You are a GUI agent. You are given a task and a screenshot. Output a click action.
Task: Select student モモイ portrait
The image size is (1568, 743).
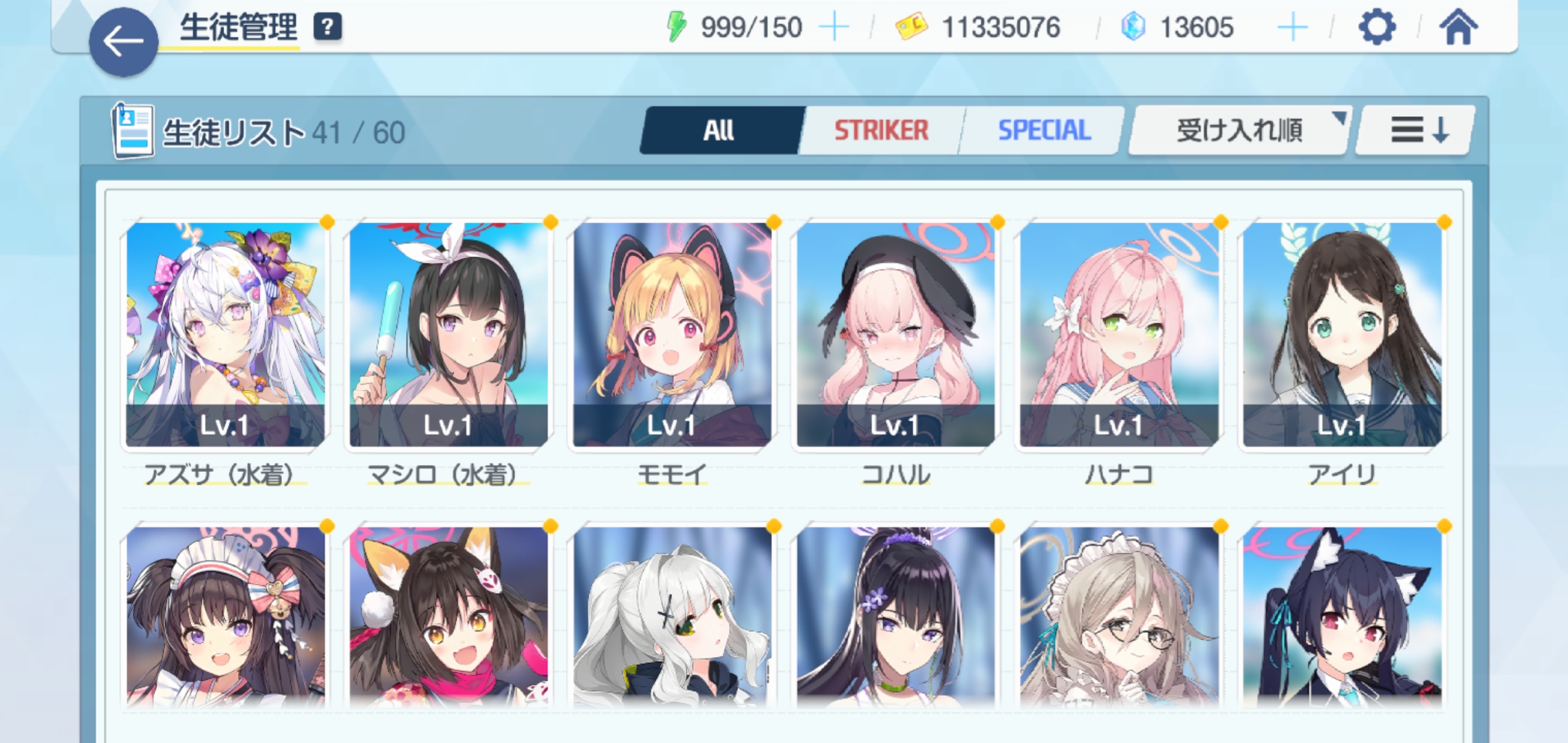[x=673, y=334]
